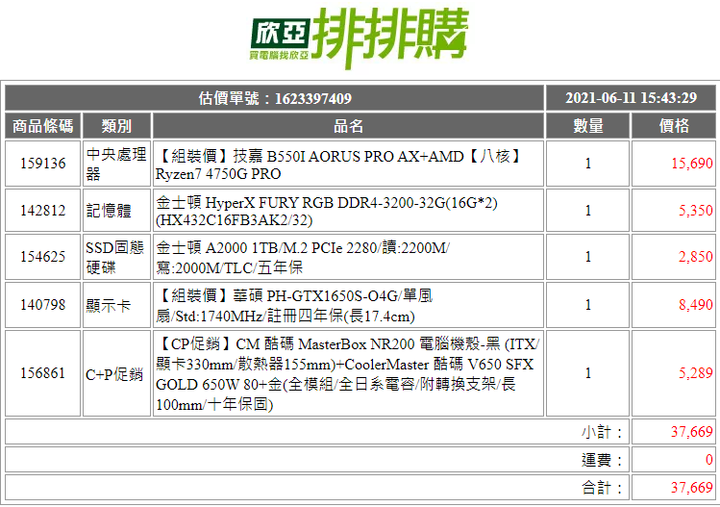
Task: Click quantity 1 in the HyperX memory row
Action: click(x=588, y=210)
